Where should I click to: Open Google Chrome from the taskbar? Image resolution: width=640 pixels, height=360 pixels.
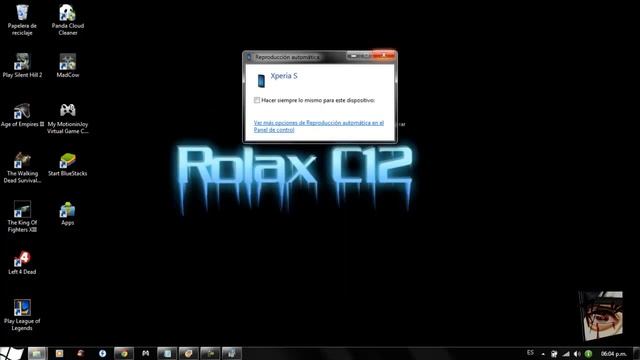(x=124, y=353)
